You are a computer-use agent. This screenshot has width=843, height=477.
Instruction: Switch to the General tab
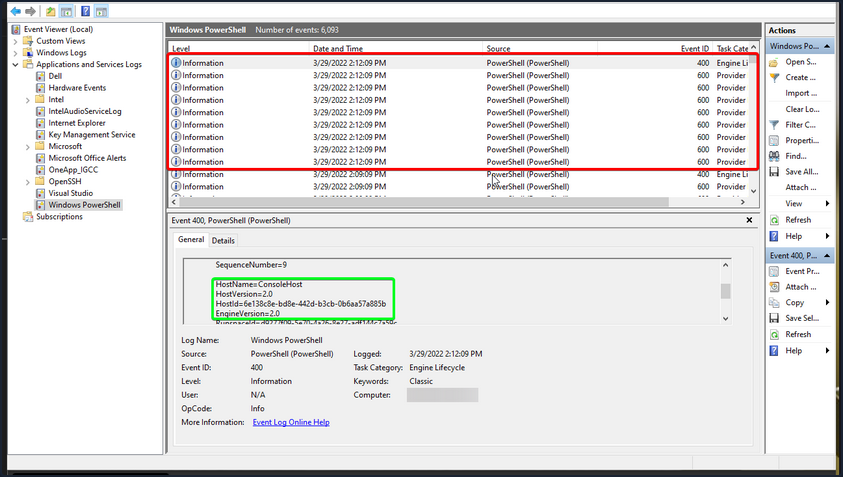tap(191, 240)
